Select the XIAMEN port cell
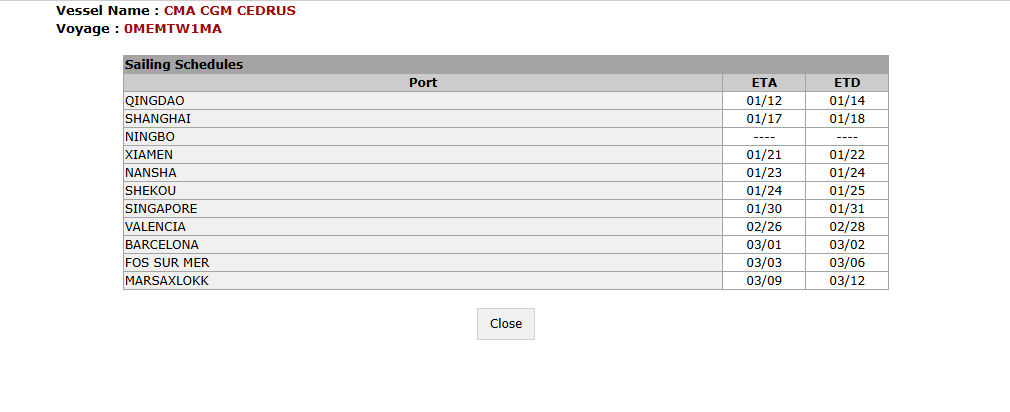Viewport: 1010px width, 412px height. coord(149,155)
